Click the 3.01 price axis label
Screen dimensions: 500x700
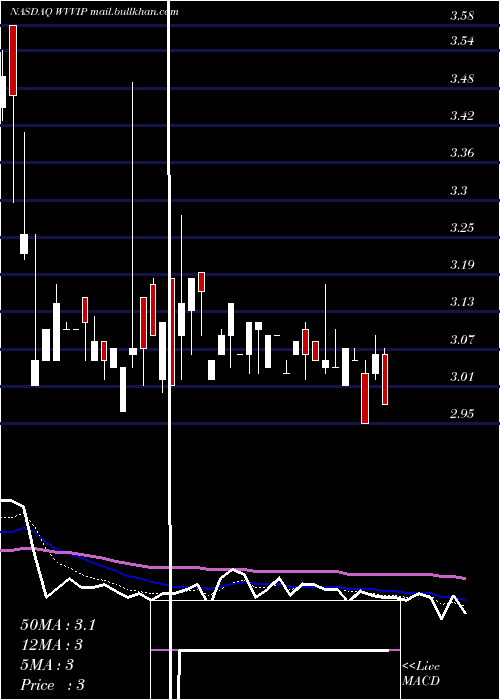point(462,377)
